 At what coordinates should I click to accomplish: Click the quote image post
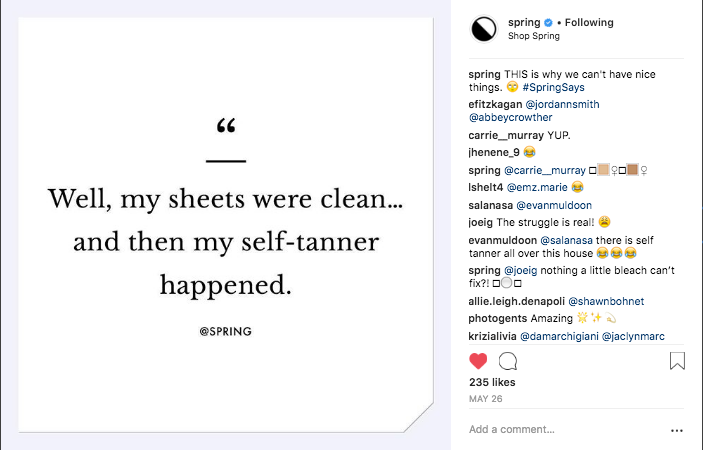226,224
